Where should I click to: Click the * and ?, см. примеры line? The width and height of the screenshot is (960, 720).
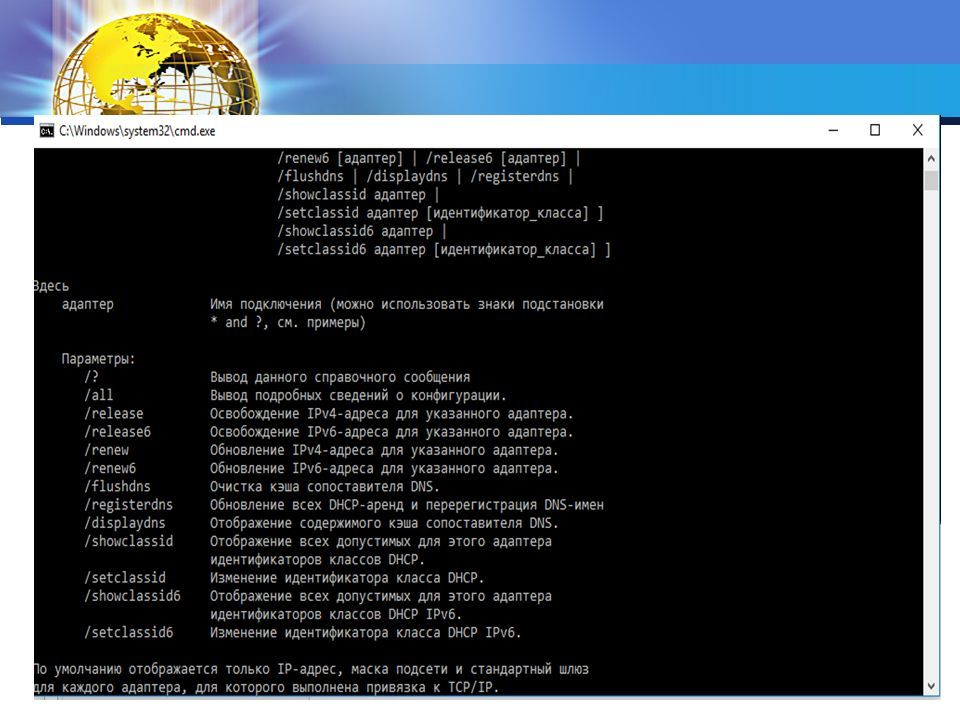pyautogui.click(x=288, y=323)
